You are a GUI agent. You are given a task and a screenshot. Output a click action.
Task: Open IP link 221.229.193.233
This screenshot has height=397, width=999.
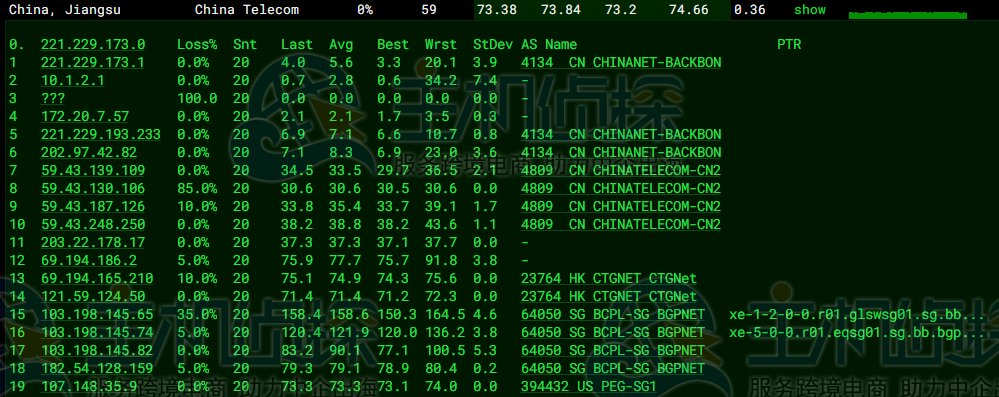101,134
